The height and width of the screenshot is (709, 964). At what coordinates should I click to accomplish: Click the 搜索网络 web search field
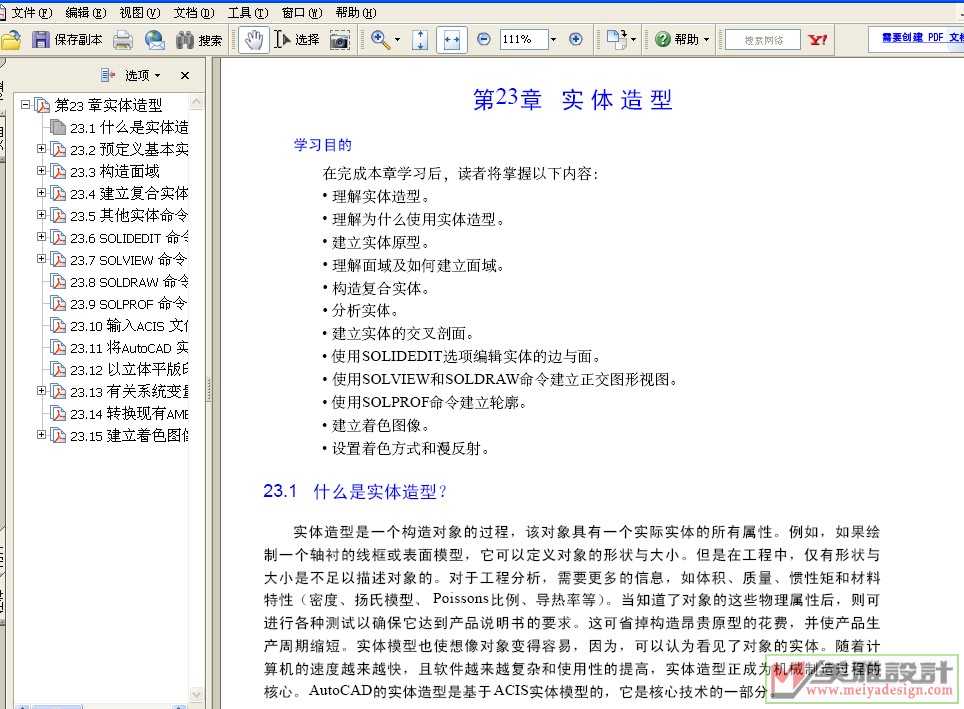click(x=763, y=40)
